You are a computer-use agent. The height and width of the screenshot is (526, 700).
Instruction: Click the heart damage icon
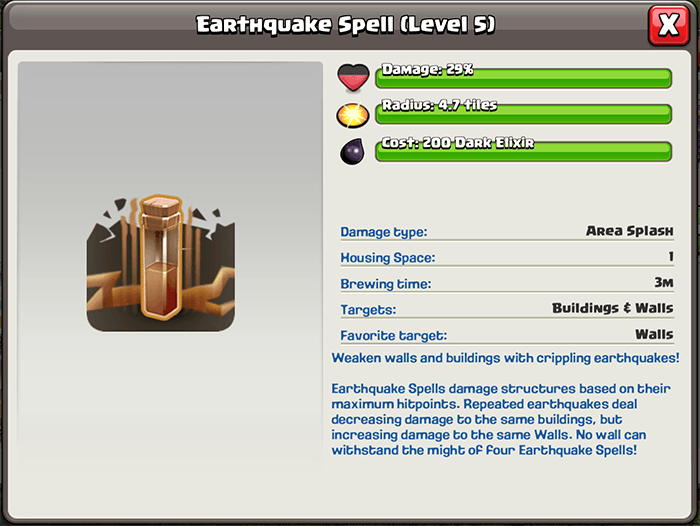pos(353,78)
